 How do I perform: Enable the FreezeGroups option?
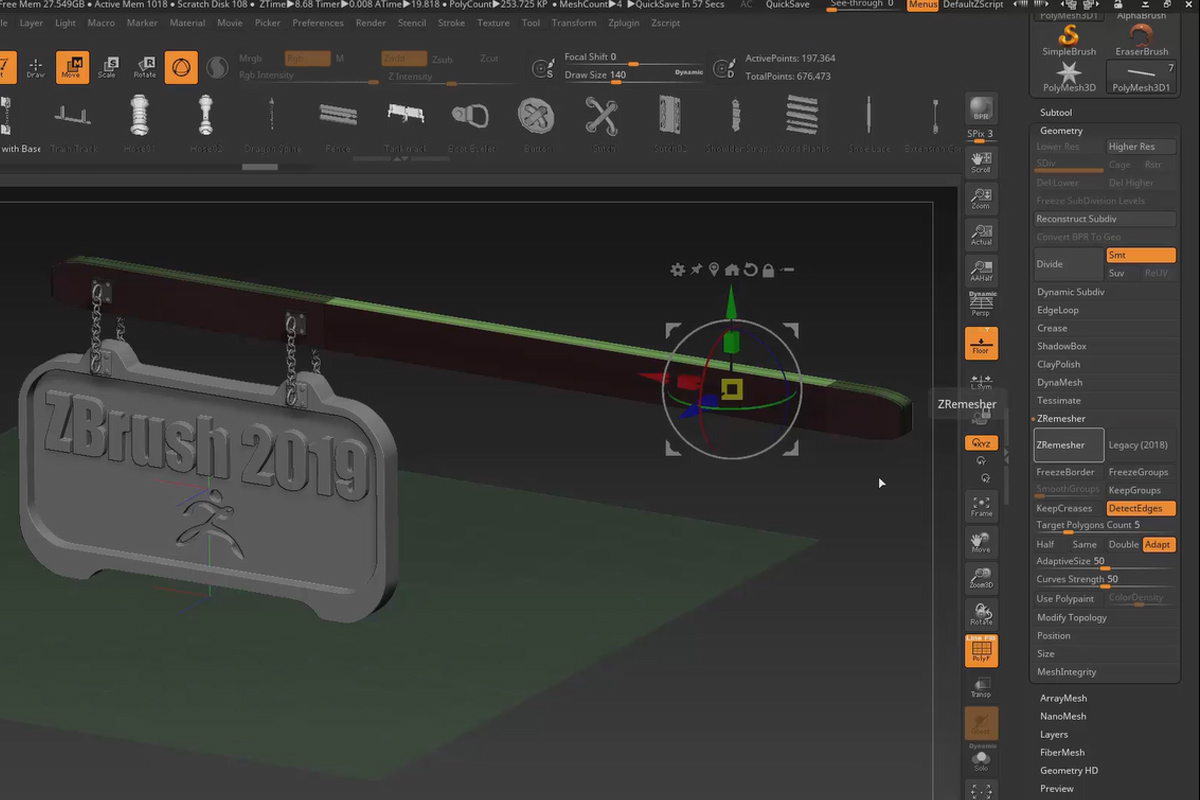(1140, 472)
